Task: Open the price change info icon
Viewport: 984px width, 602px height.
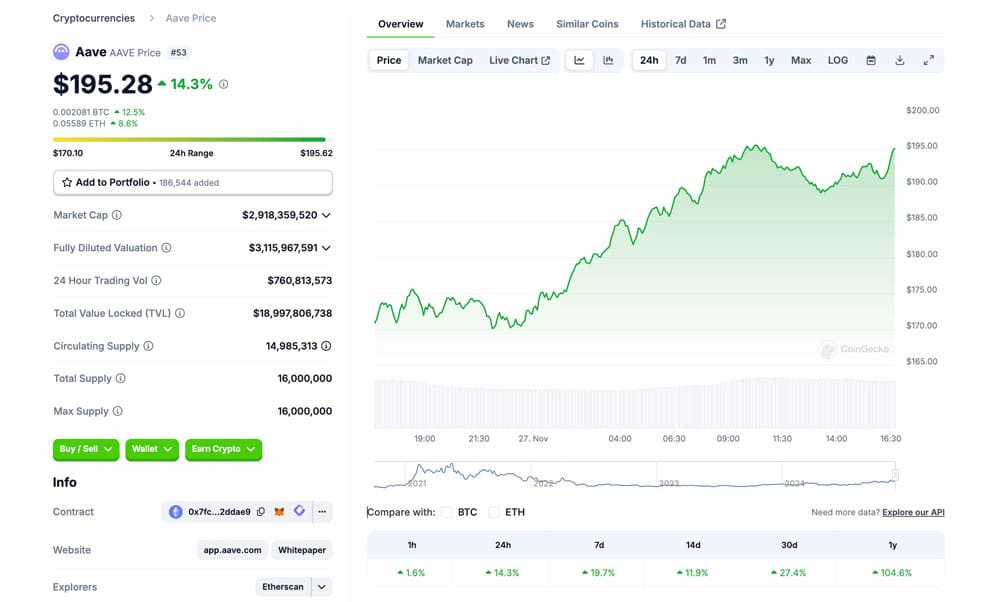Action: click(x=223, y=84)
